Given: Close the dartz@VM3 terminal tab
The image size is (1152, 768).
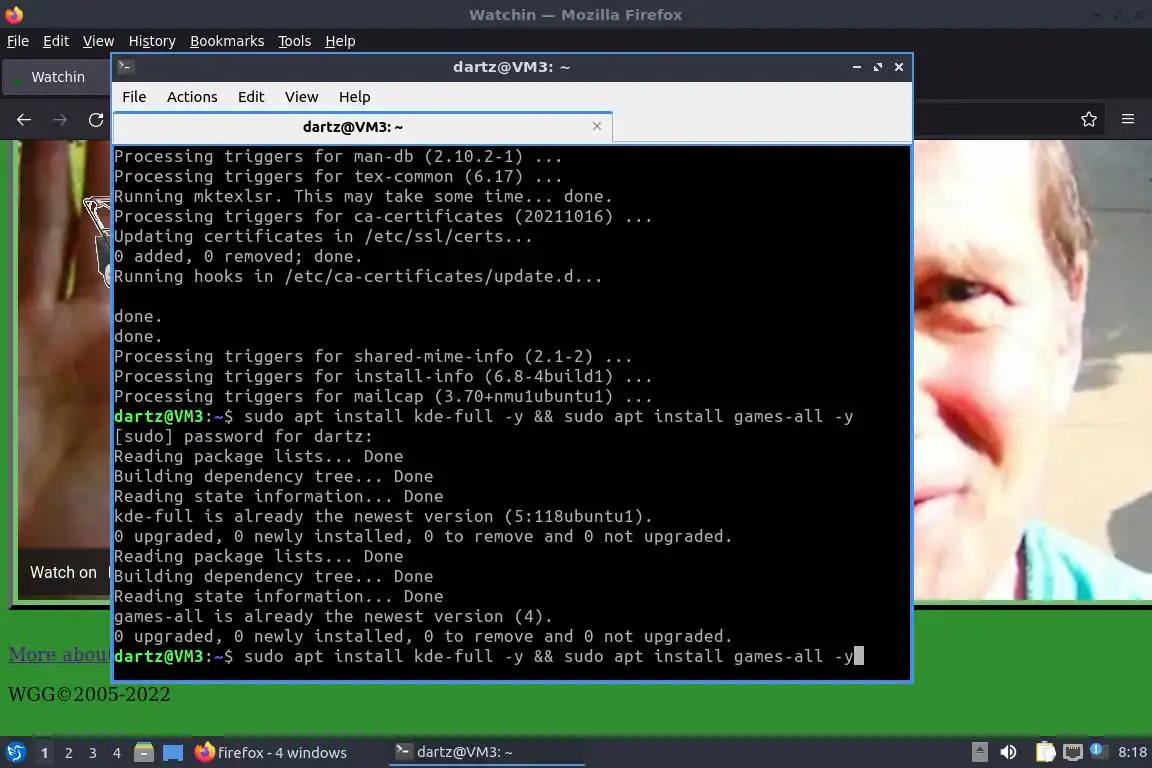Looking at the screenshot, I should coord(597,126).
